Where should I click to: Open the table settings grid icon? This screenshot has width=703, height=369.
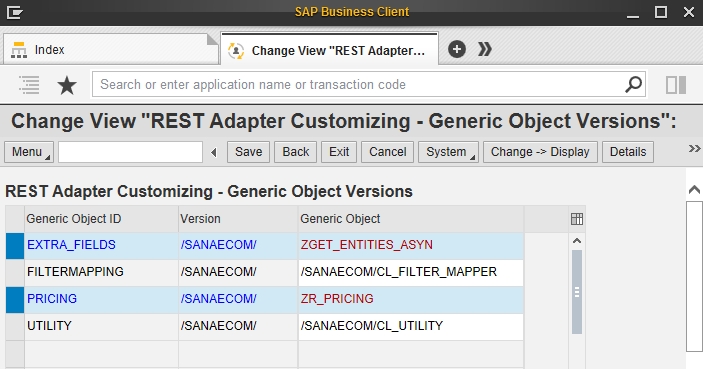577,219
